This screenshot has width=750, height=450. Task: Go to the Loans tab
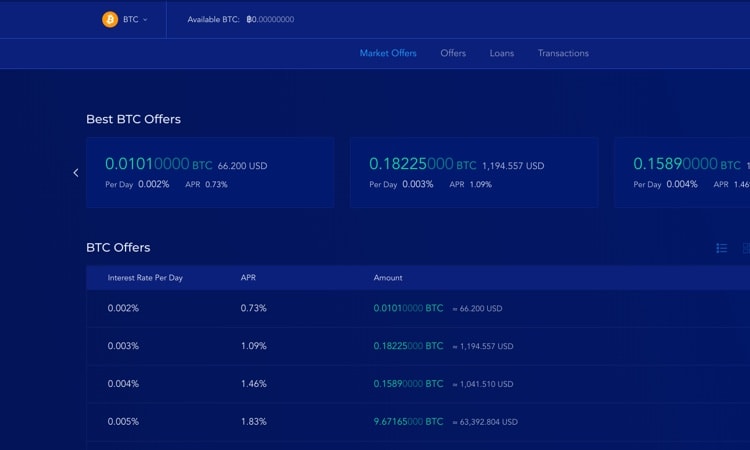click(x=502, y=53)
